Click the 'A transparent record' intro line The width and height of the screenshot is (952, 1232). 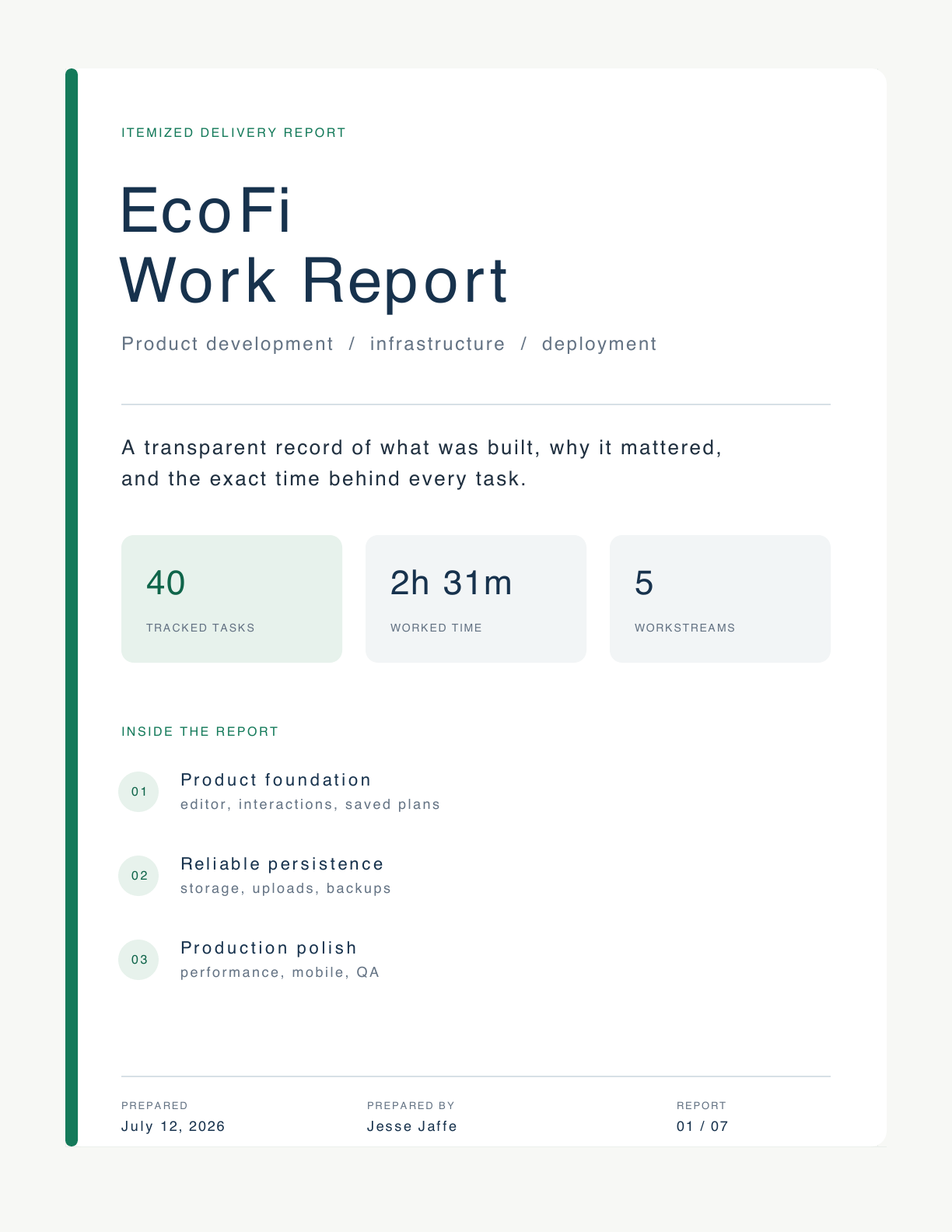pyautogui.click(x=422, y=448)
